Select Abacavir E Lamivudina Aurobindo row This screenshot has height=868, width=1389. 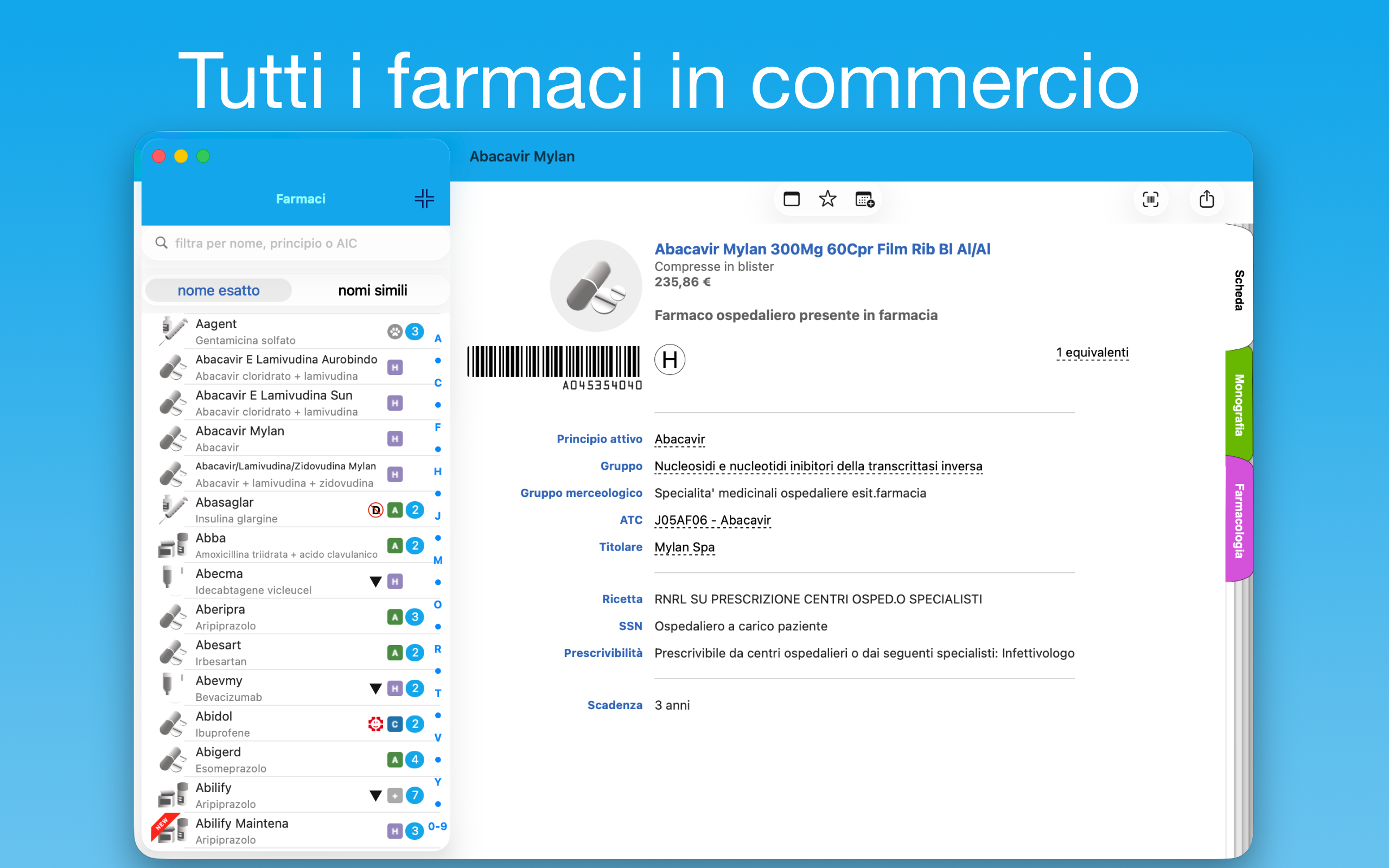click(291, 367)
